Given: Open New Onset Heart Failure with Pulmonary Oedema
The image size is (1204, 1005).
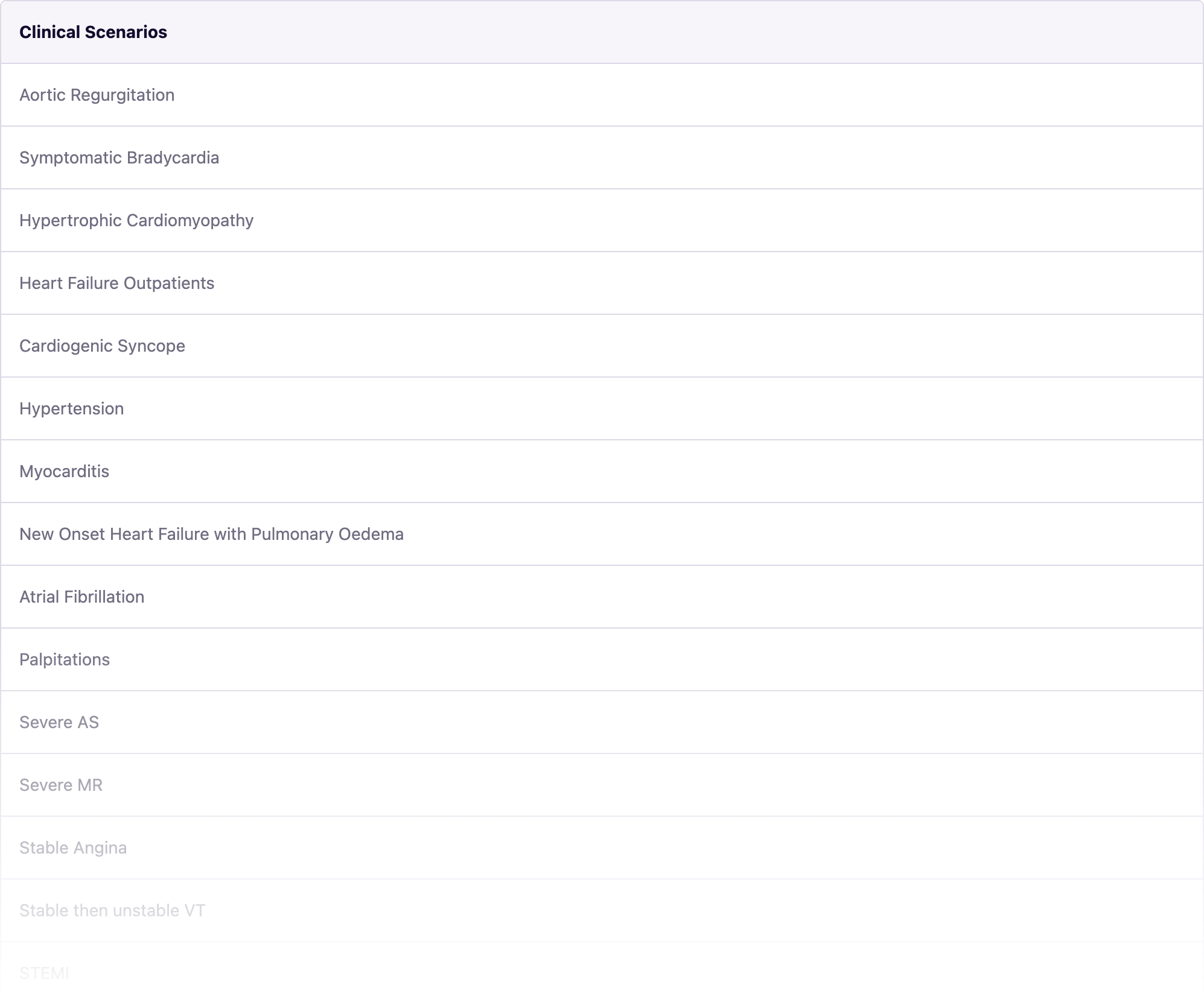Looking at the screenshot, I should pos(211,534).
